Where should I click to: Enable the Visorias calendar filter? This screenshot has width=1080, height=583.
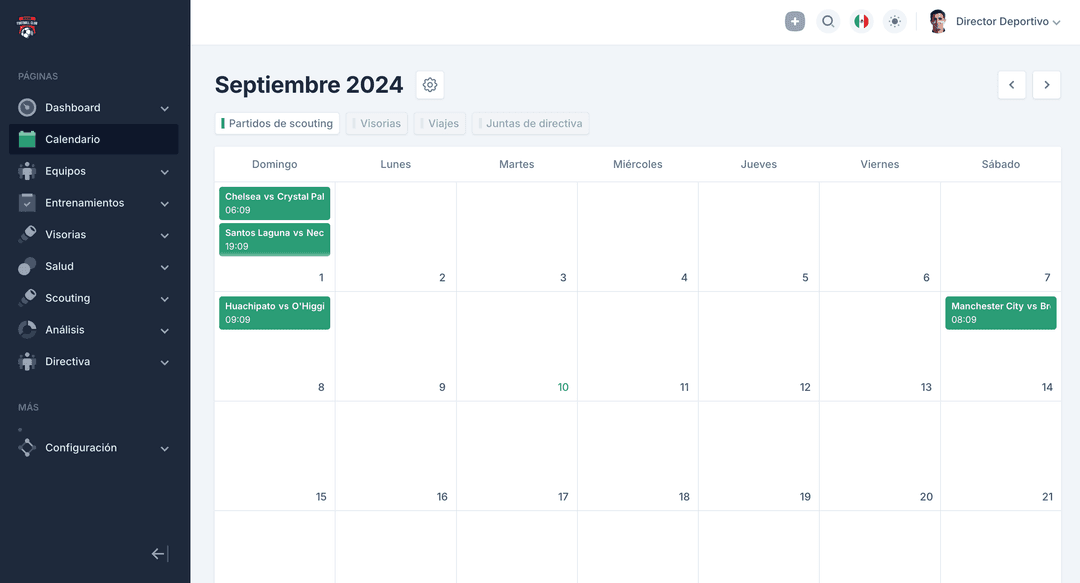pyautogui.click(x=376, y=123)
